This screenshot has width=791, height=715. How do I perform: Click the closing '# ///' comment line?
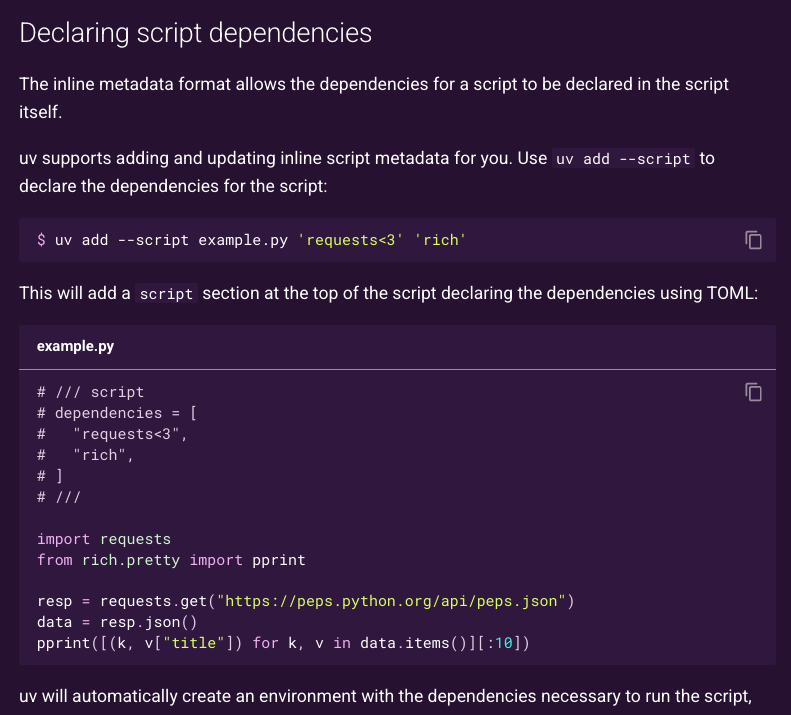click(59, 498)
